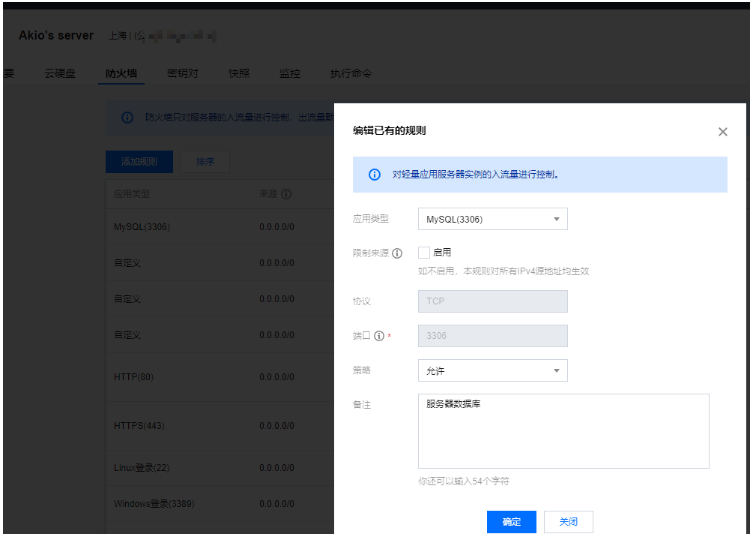Viewport: 751px width, 534px height.
Task: Switch to the 执行命令 tab
Action: [x=351, y=73]
